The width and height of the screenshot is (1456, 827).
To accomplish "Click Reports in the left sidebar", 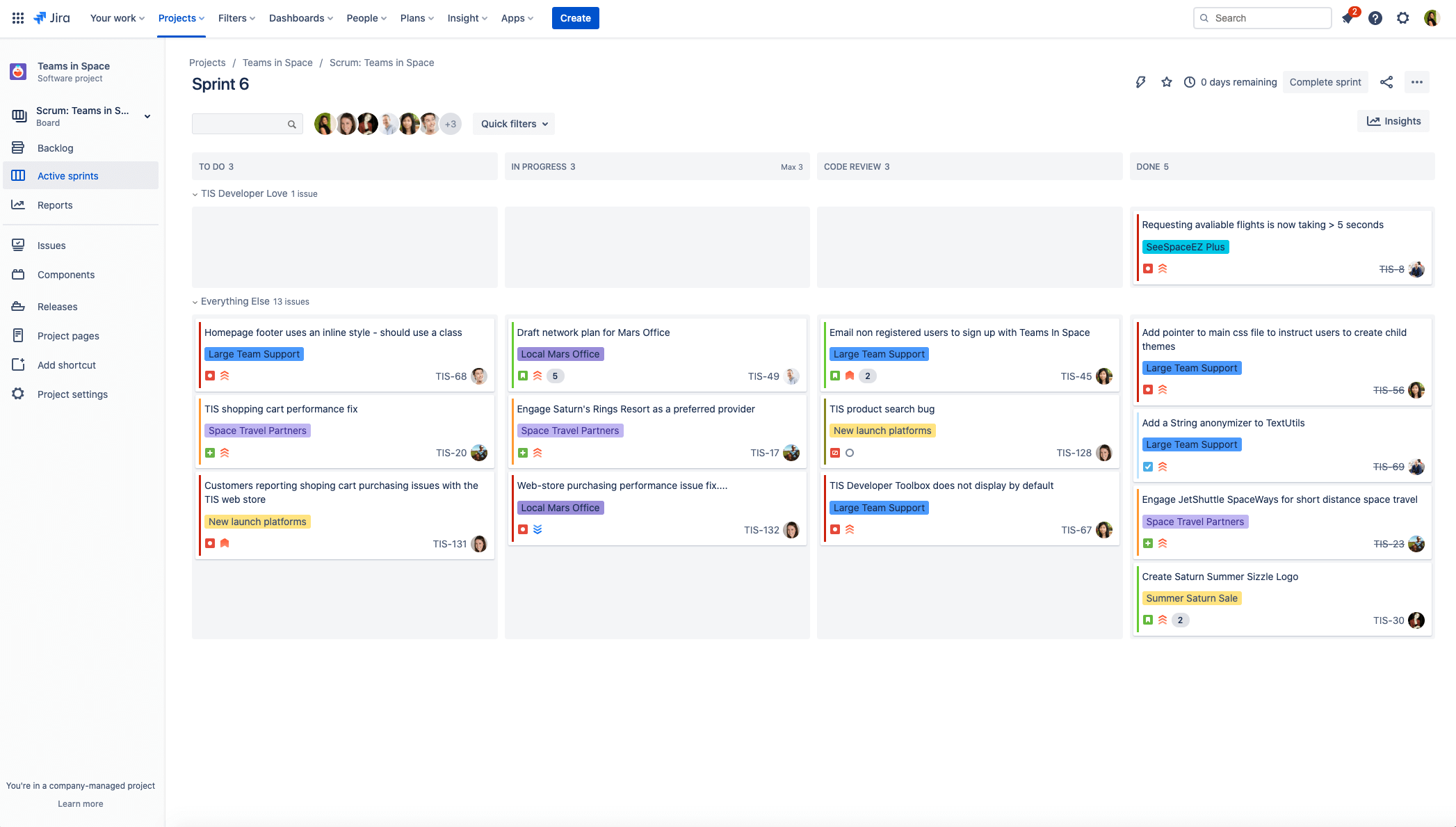I will click(x=55, y=205).
